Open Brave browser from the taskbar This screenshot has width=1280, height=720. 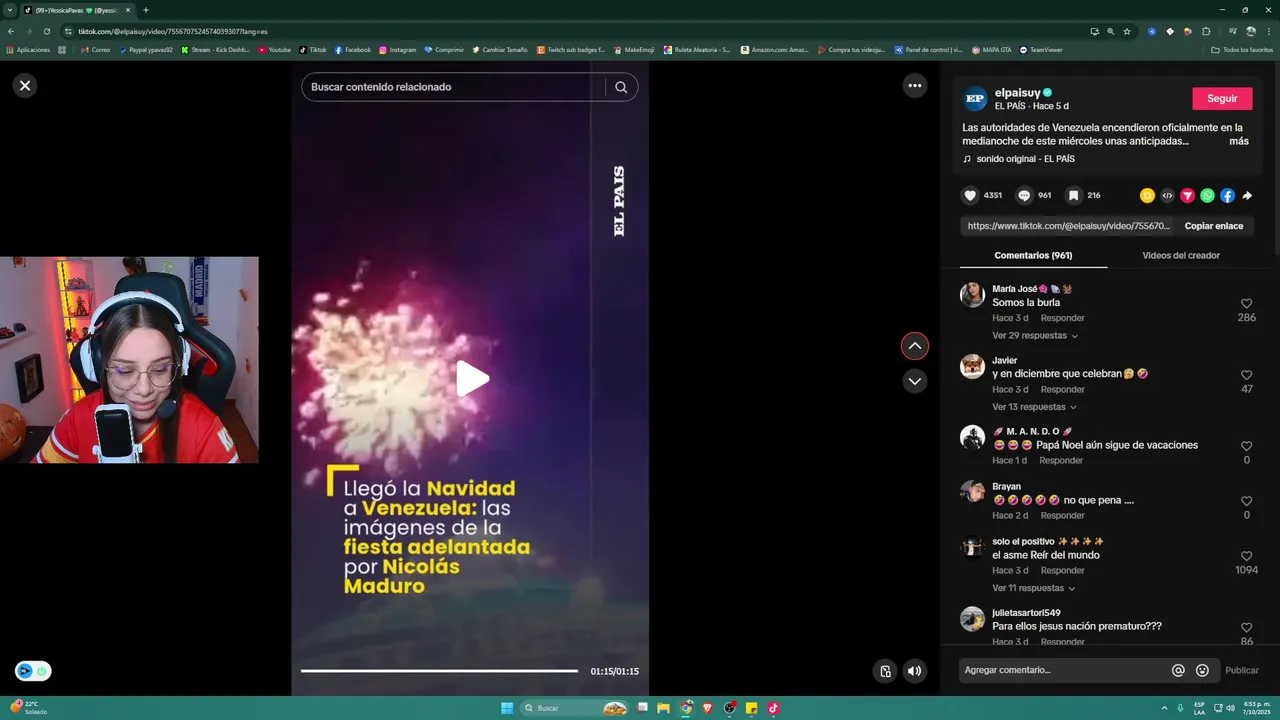708,708
